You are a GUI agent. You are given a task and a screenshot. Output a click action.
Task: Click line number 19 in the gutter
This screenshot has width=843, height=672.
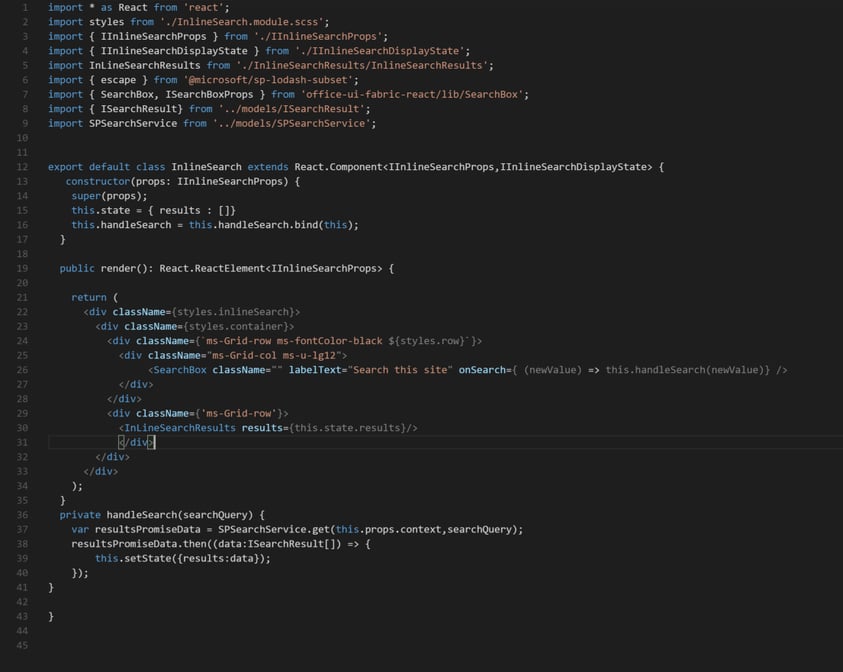[x=22, y=268]
